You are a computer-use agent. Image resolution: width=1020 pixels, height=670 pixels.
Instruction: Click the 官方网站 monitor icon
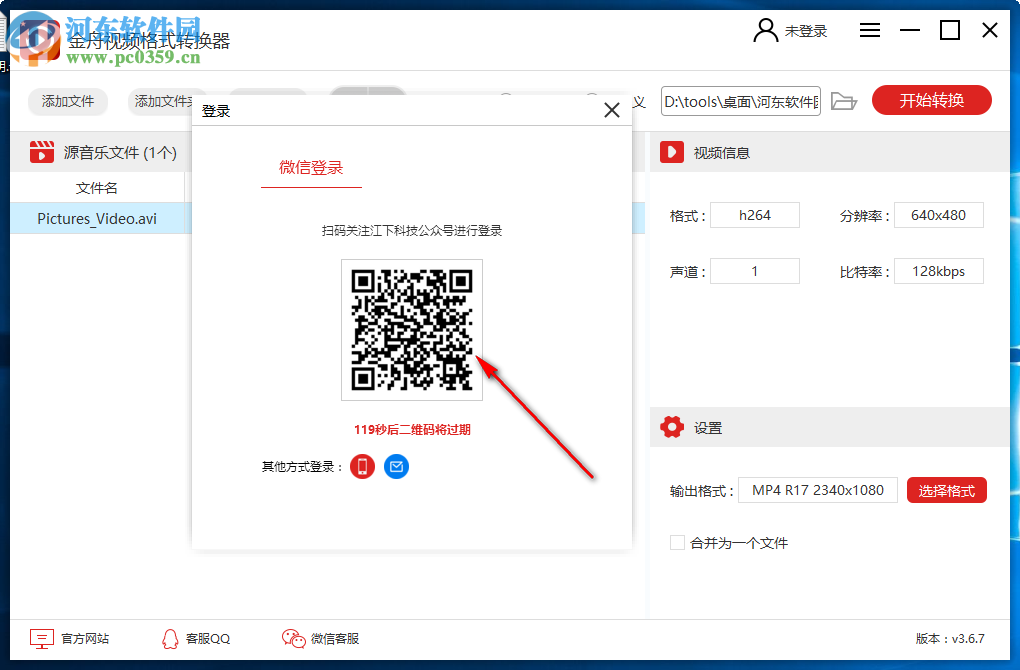[40, 638]
